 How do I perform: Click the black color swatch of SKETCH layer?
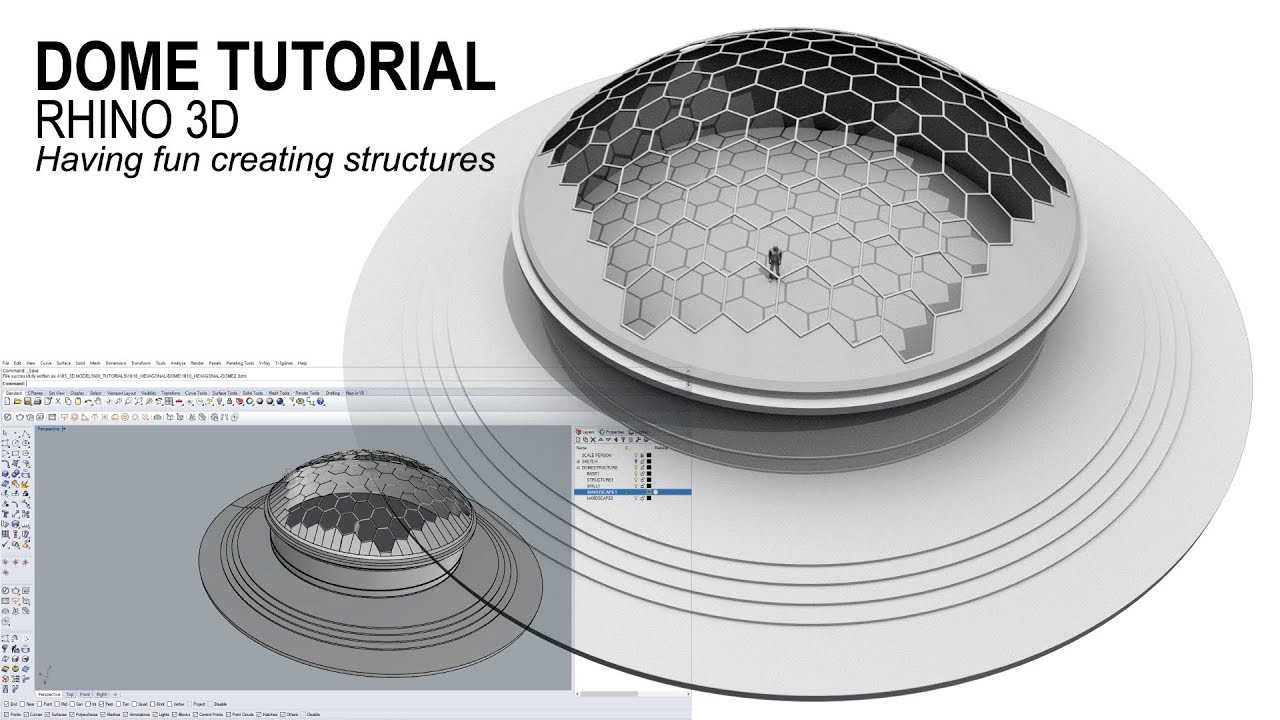[x=649, y=461]
